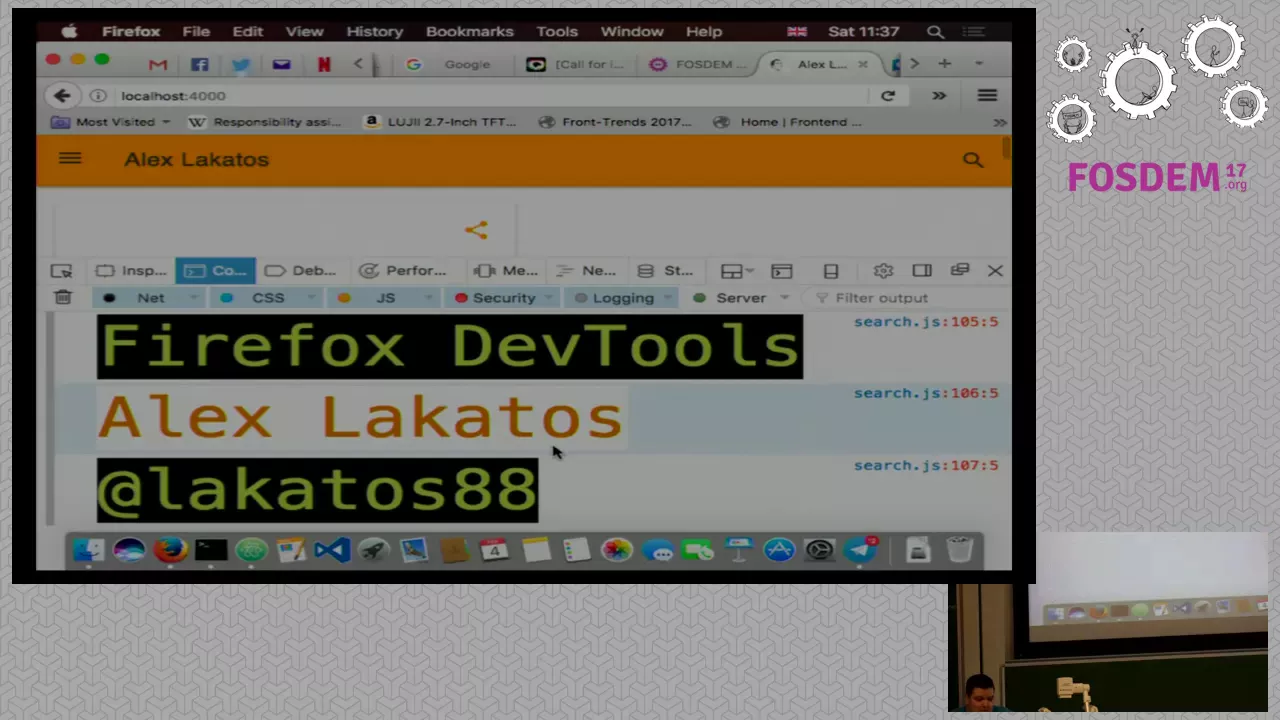The image size is (1280, 720).
Task: Expand the Server filter dropdown arrow
Action: tap(785, 298)
